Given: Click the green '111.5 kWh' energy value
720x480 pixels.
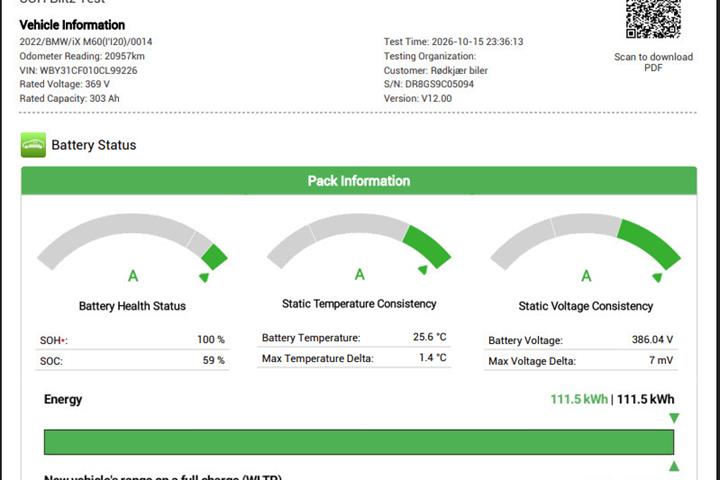Looking at the screenshot, I should click(579, 399).
